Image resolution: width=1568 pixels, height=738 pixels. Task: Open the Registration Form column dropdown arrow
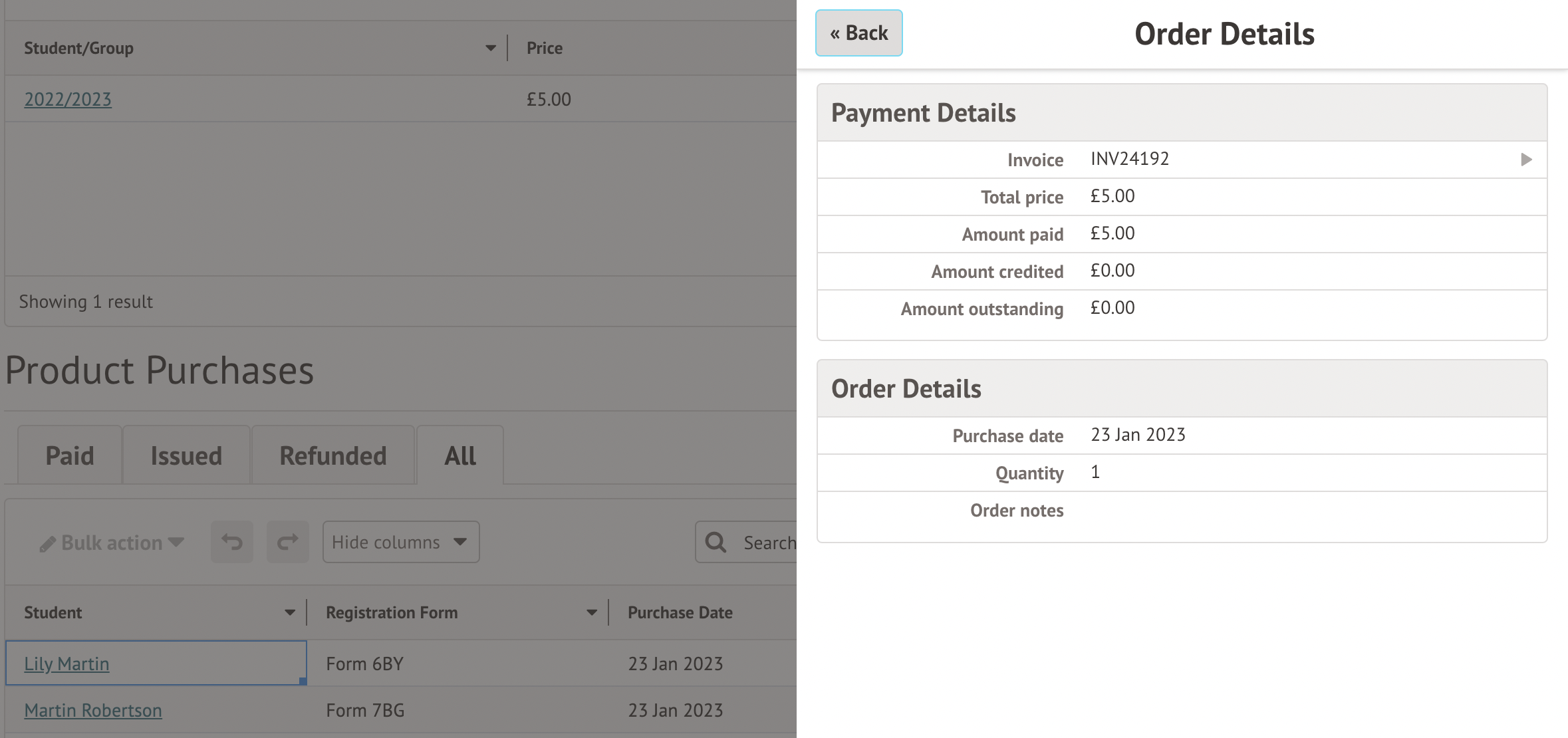tap(592, 612)
